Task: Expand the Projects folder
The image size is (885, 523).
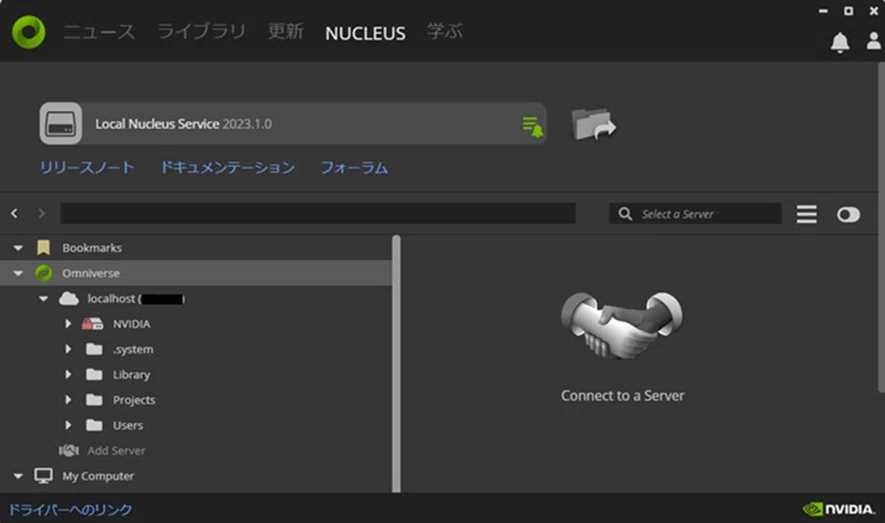Action: tap(68, 399)
